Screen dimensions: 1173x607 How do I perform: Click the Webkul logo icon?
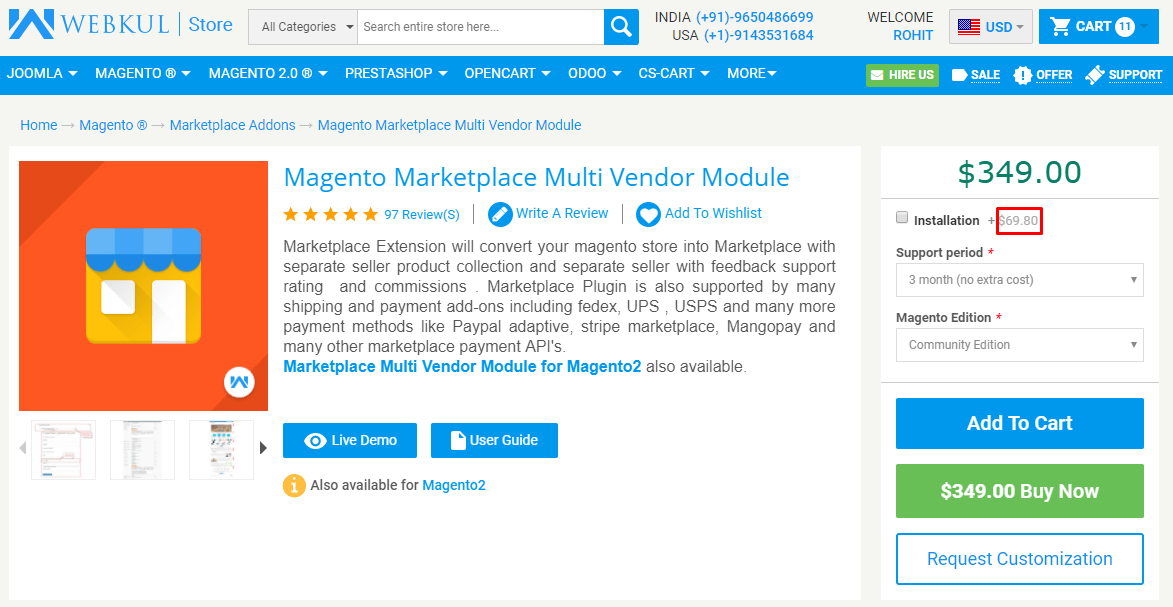click(31, 25)
